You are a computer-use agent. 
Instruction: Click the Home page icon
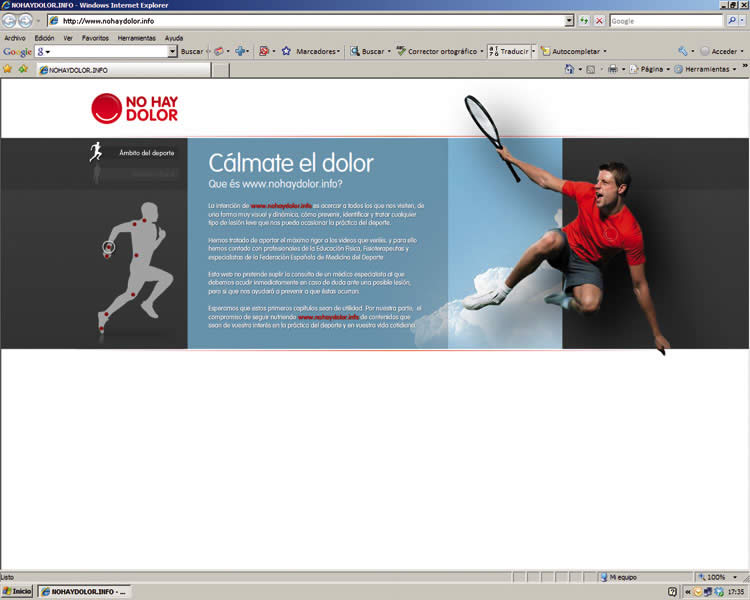pyautogui.click(x=569, y=69)
